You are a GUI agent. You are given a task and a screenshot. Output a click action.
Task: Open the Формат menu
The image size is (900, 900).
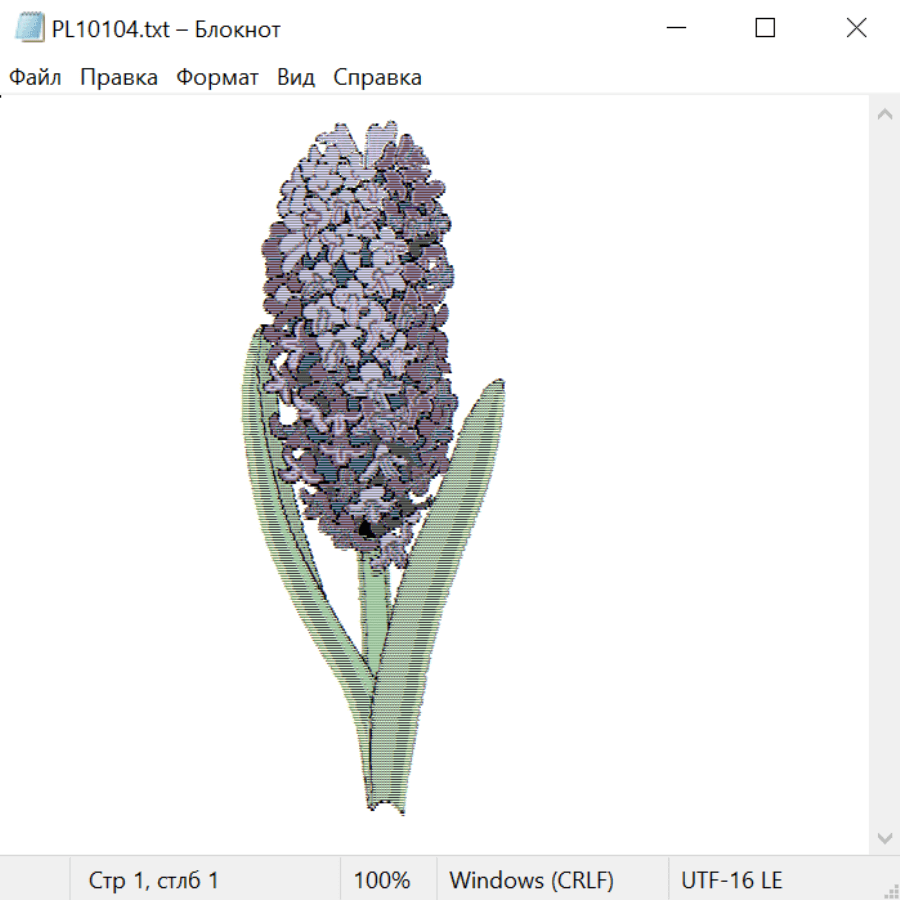(217, 77)
